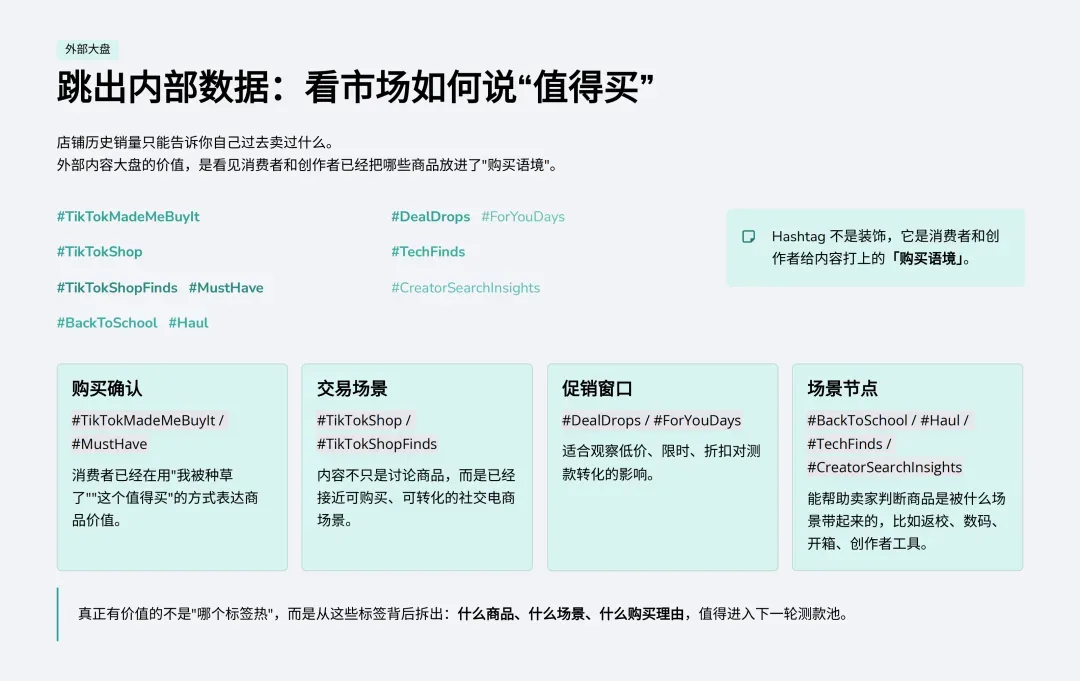Open the #DealDrops hashtag in the list
The width and height of the screenshot is (1080, 681).
tap(430, 216)
